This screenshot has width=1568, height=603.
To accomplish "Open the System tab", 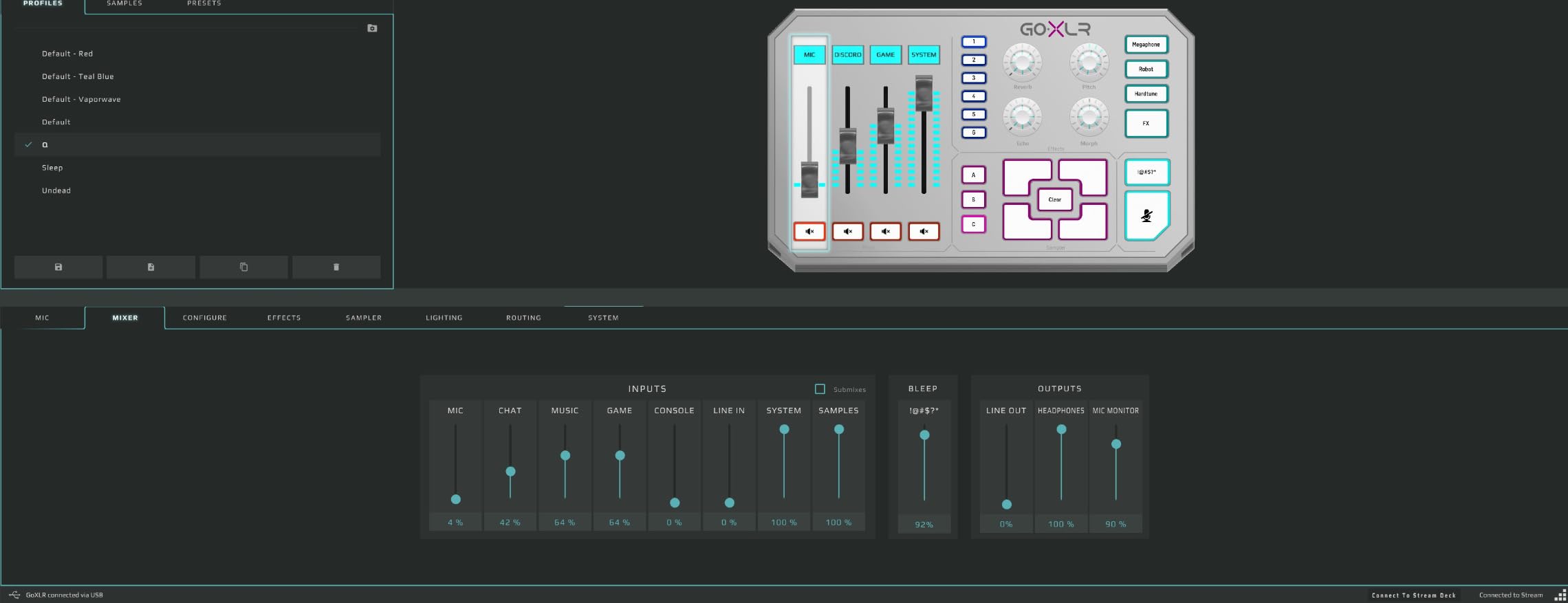I will pos(603,318).
